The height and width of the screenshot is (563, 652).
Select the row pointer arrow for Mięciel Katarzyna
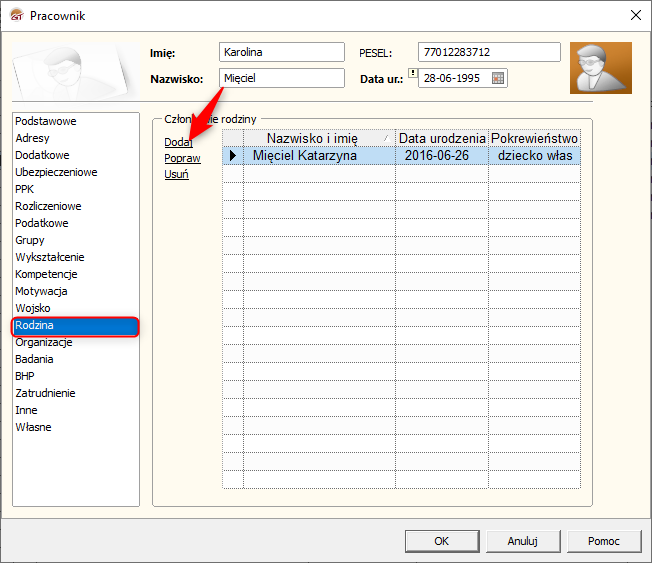click(x=233, y=156)
